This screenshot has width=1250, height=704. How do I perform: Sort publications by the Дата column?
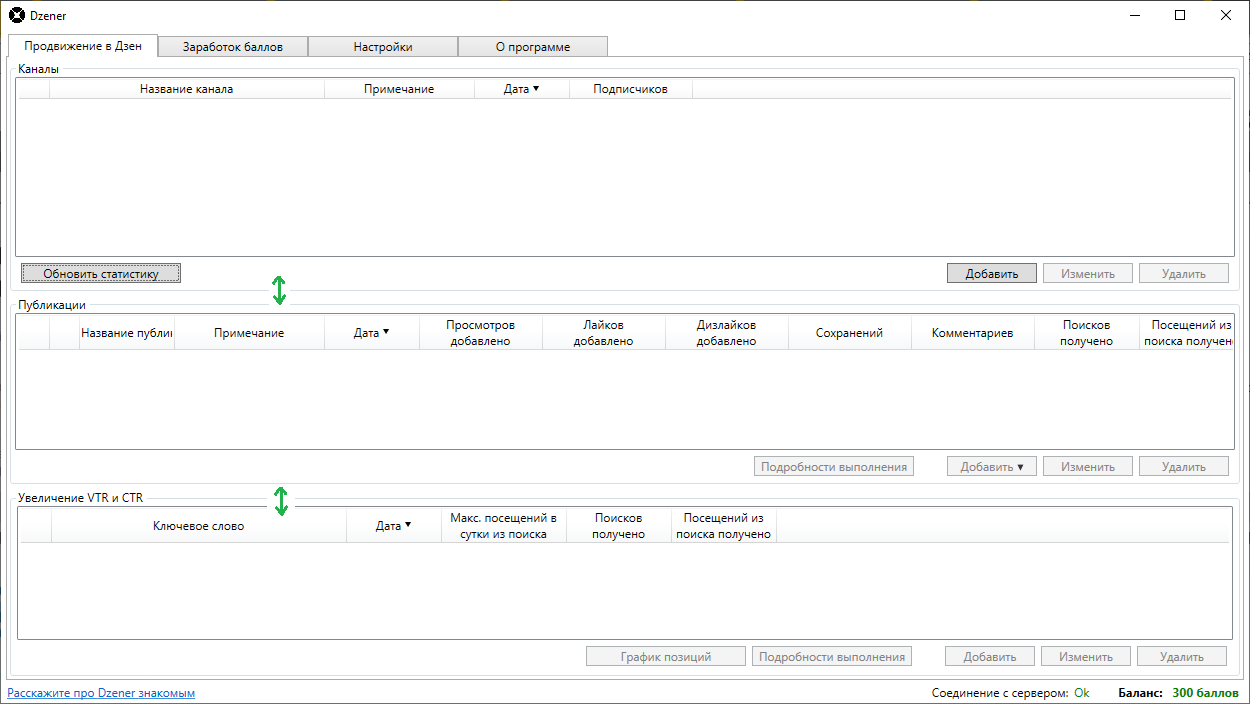pos(372,333)
